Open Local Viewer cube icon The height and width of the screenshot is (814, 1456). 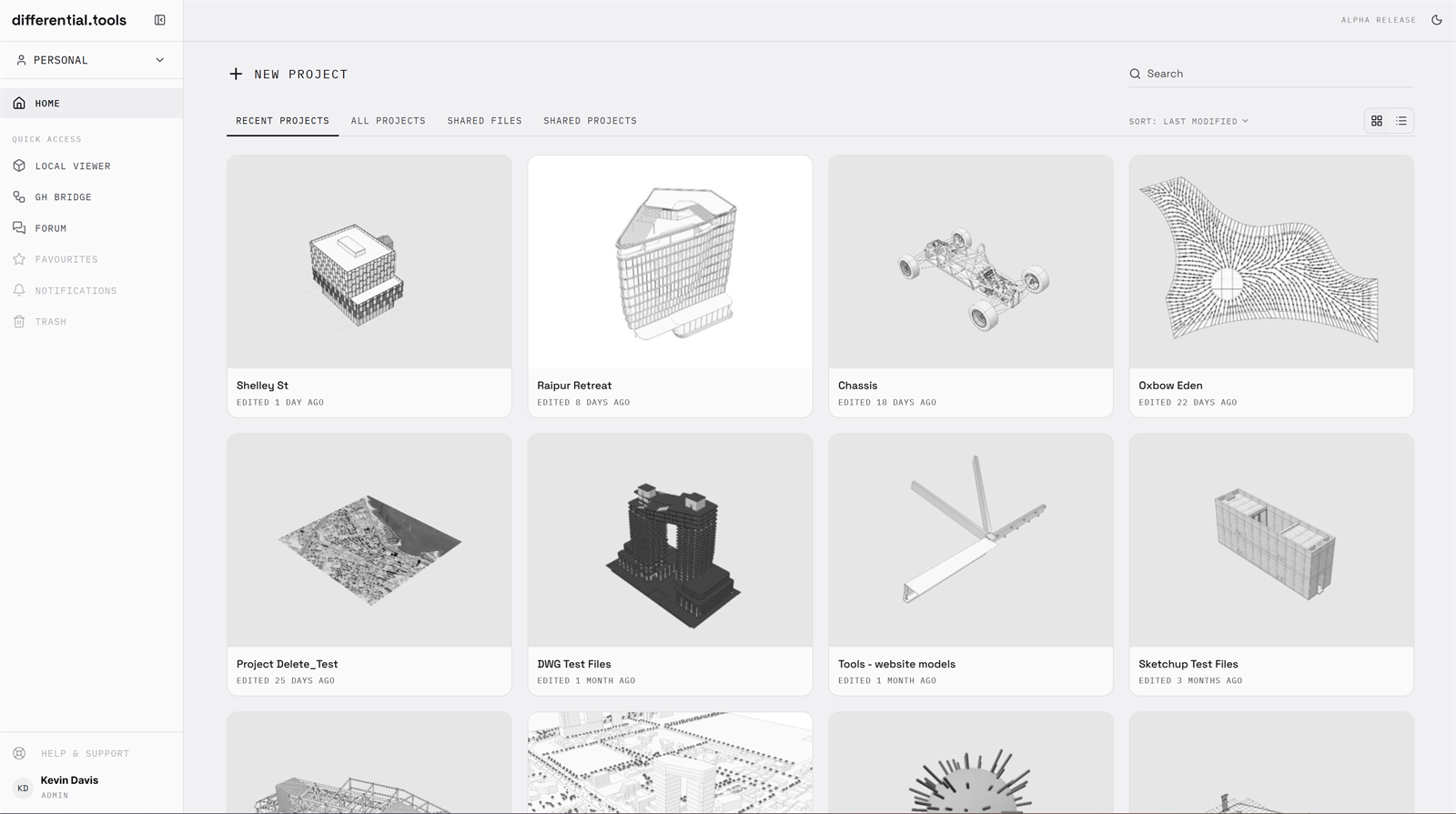point(19,166)
